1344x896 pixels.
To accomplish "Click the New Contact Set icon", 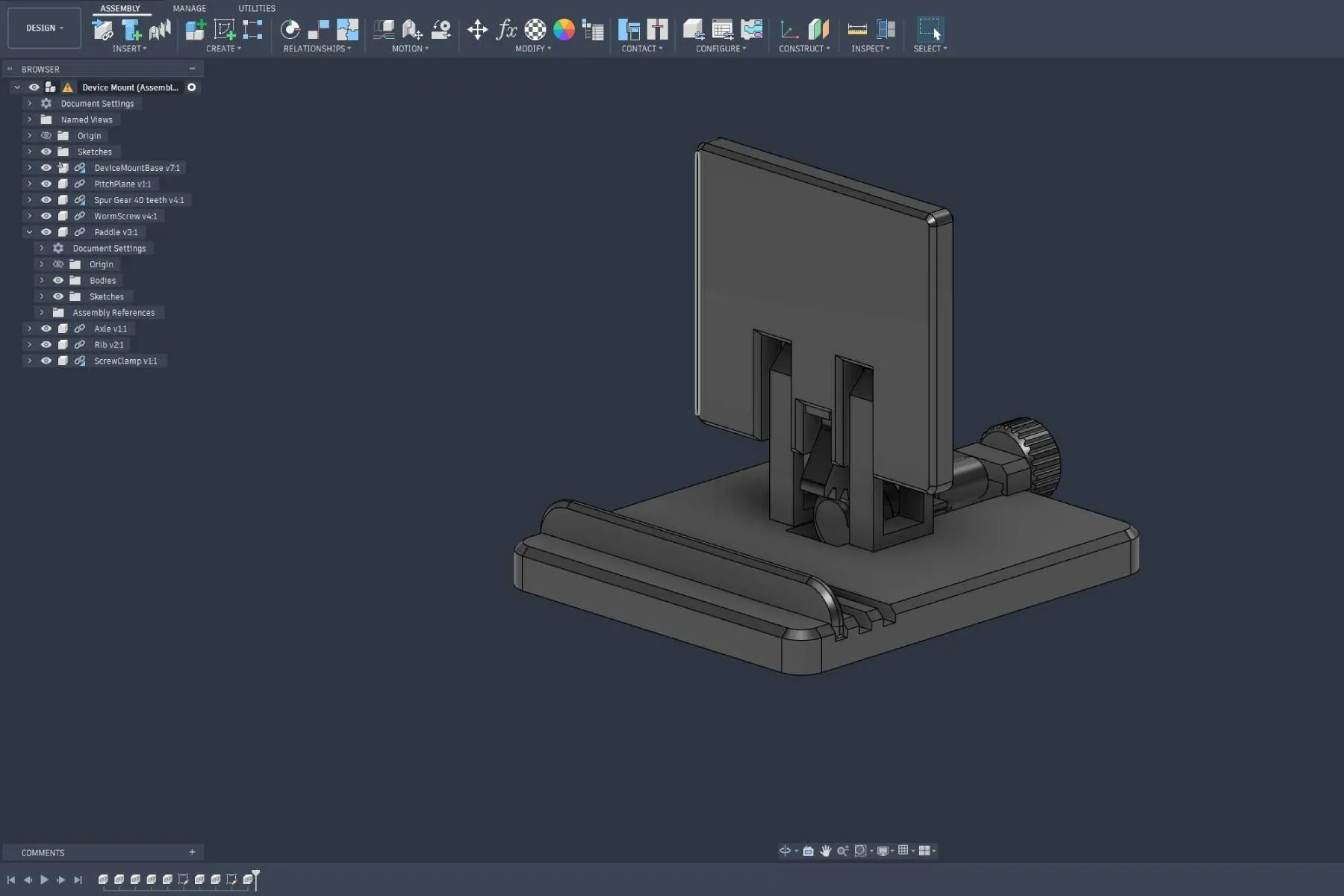I will 658,30.
